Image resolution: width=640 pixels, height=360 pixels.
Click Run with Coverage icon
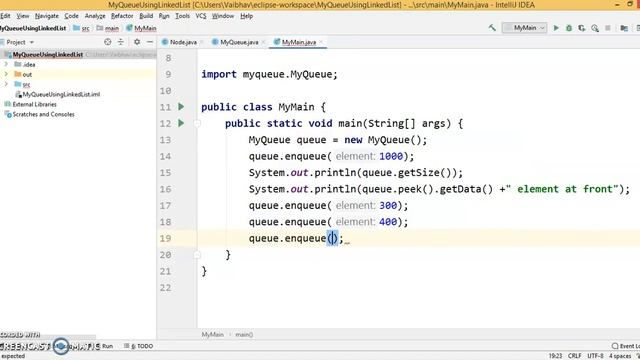click(x=582, y=28)
